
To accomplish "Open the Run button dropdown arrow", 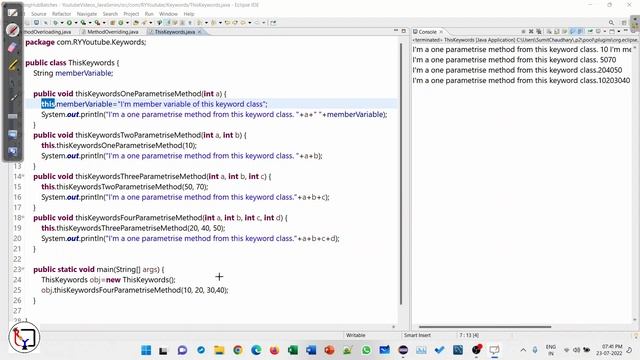I will [76, 22].
